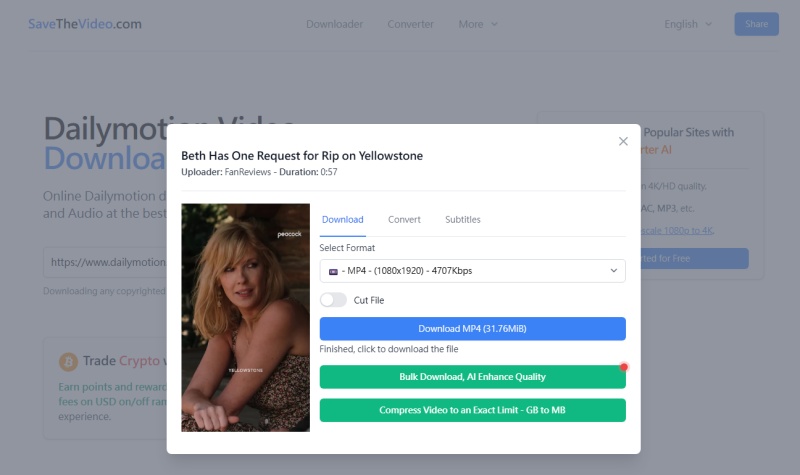Switch to the Subtitles tab
800x475 pixels.
click(x=463, y=220)
